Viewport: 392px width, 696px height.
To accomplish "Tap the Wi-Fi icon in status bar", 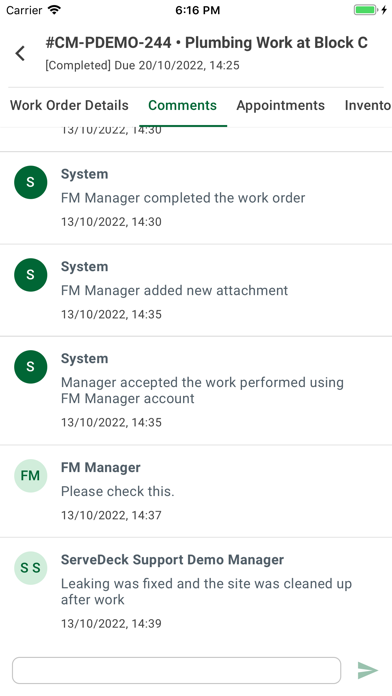I will 54,10.
